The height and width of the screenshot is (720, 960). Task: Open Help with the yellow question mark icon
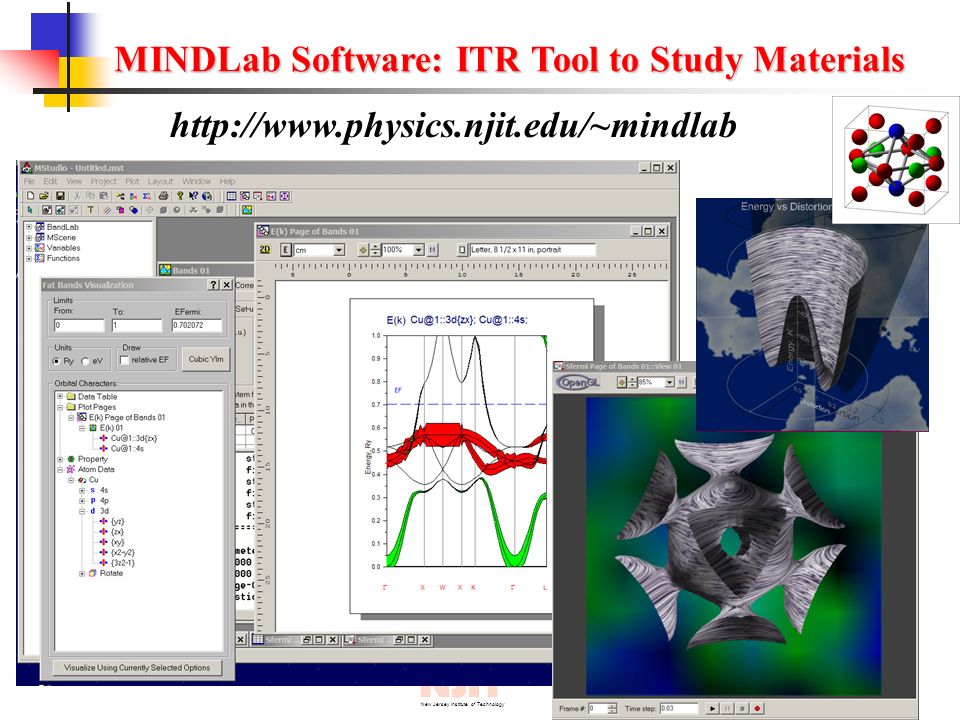coord(180,196)
